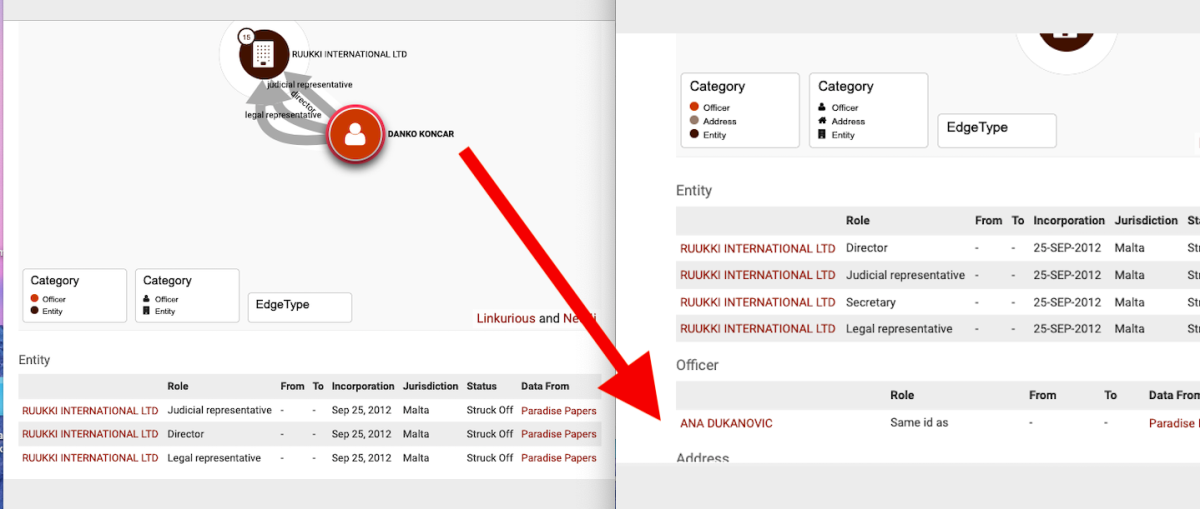The image size is (1200, 509).
Task: Select the RUUKKI INTERNATIONAL LTD building node in graph
Action: [x=264, y=54]
